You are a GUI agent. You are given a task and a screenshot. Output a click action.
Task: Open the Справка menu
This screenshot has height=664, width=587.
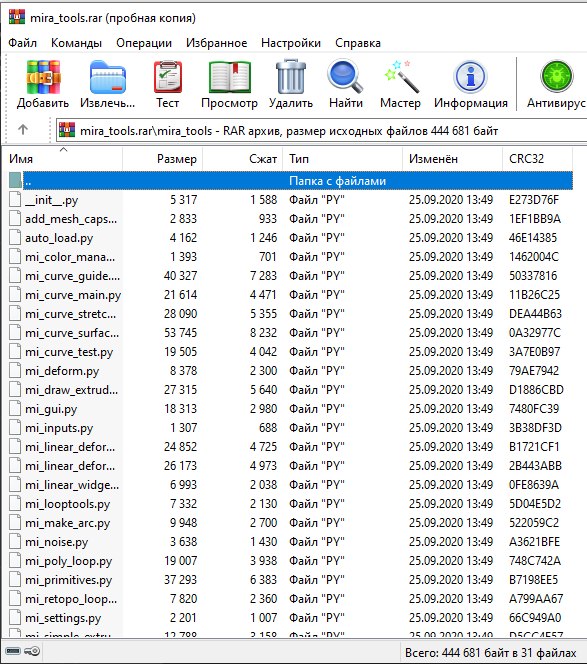point(358,43)
